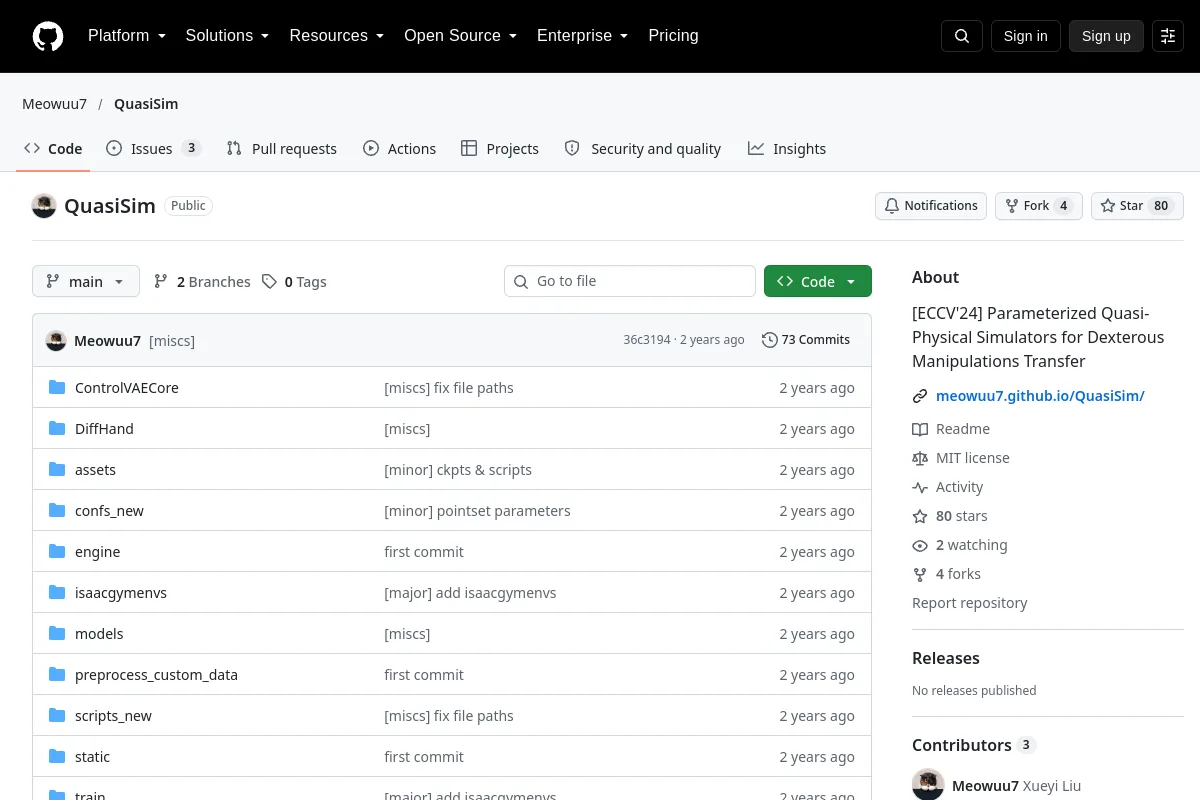Screen dimensions: 1200x800
Task: Open the Contributors heading link
Action: point(974,745)
